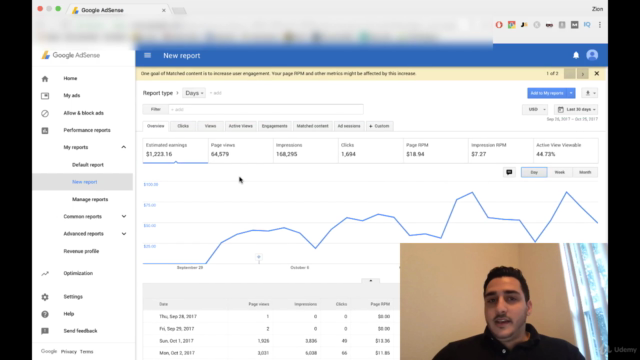
Task: Click the Allow & block ads icon
Action: [45, 113]
